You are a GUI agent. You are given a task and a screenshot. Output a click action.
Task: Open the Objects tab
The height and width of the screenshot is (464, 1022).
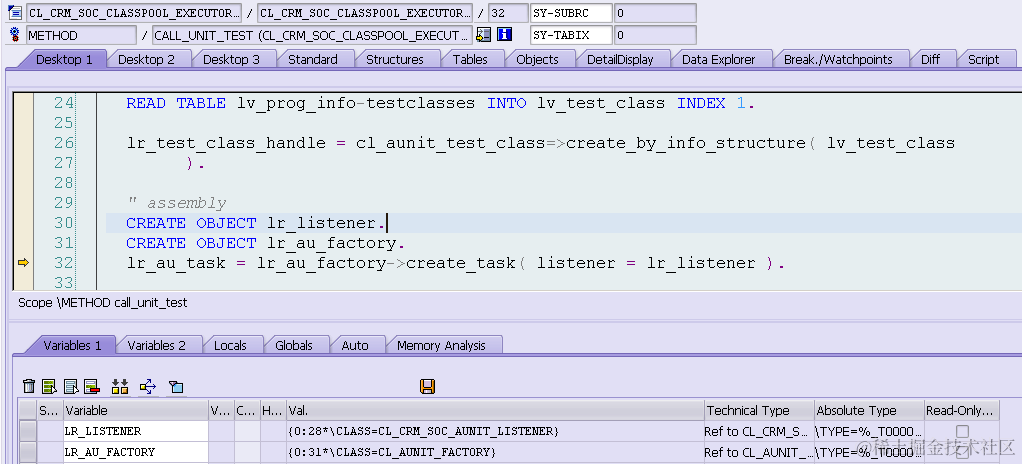pyautogui.click(x=538, y=59)
